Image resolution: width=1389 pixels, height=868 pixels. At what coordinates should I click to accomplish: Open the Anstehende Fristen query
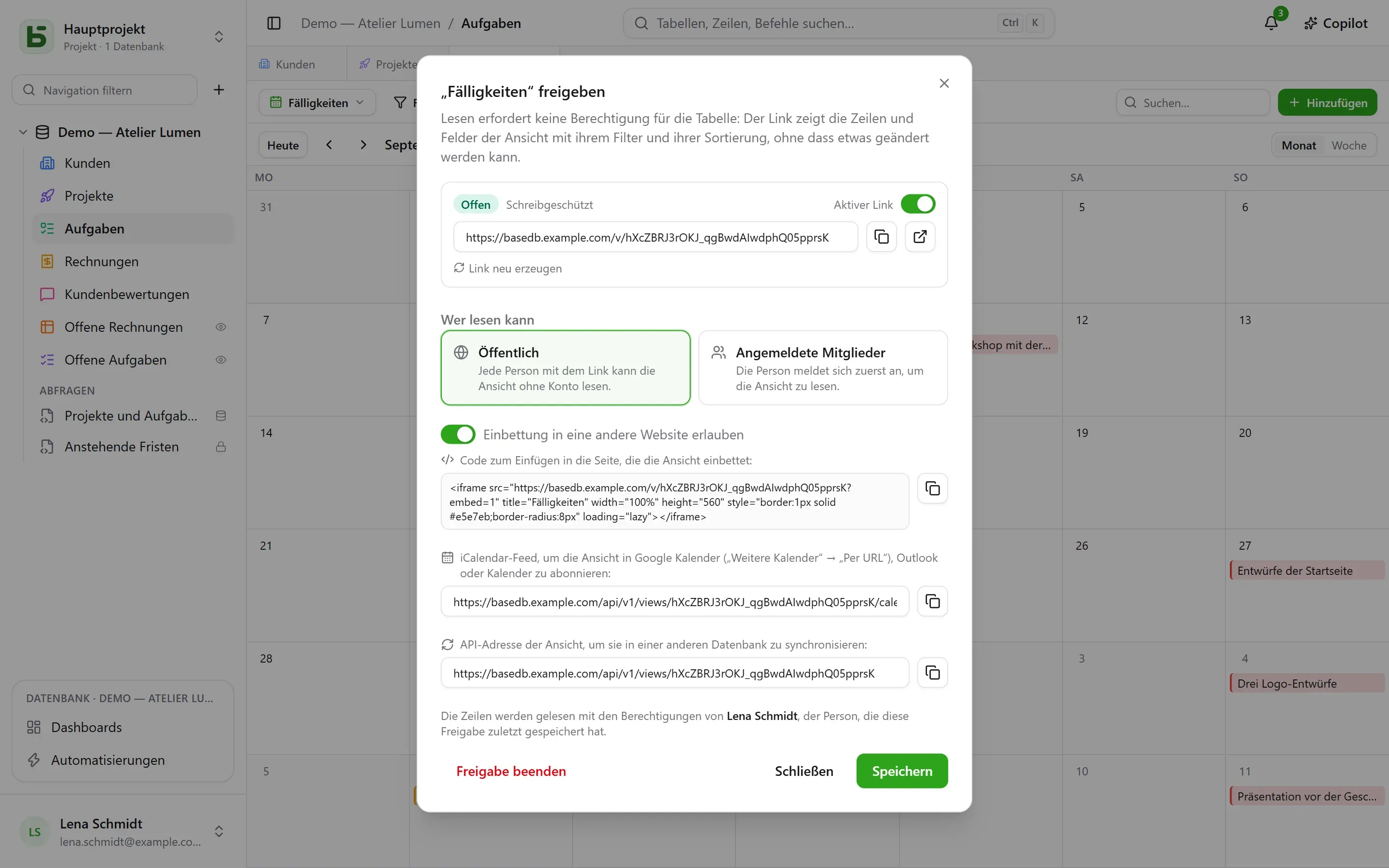133,446
